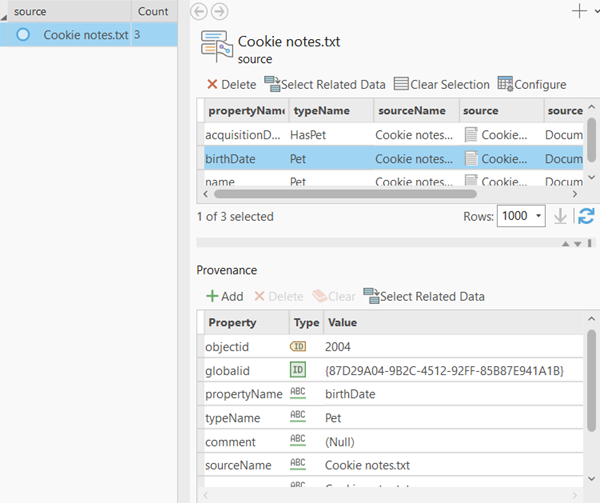Click Clear Selection in the table toolbar

point(441,85)
